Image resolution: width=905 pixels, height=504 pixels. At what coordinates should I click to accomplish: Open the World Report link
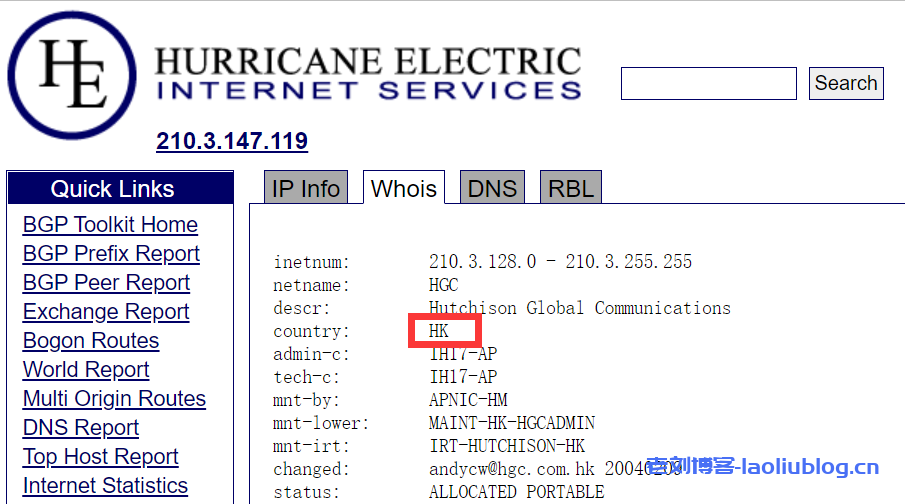pyautogui.click(x=86, y=370)
